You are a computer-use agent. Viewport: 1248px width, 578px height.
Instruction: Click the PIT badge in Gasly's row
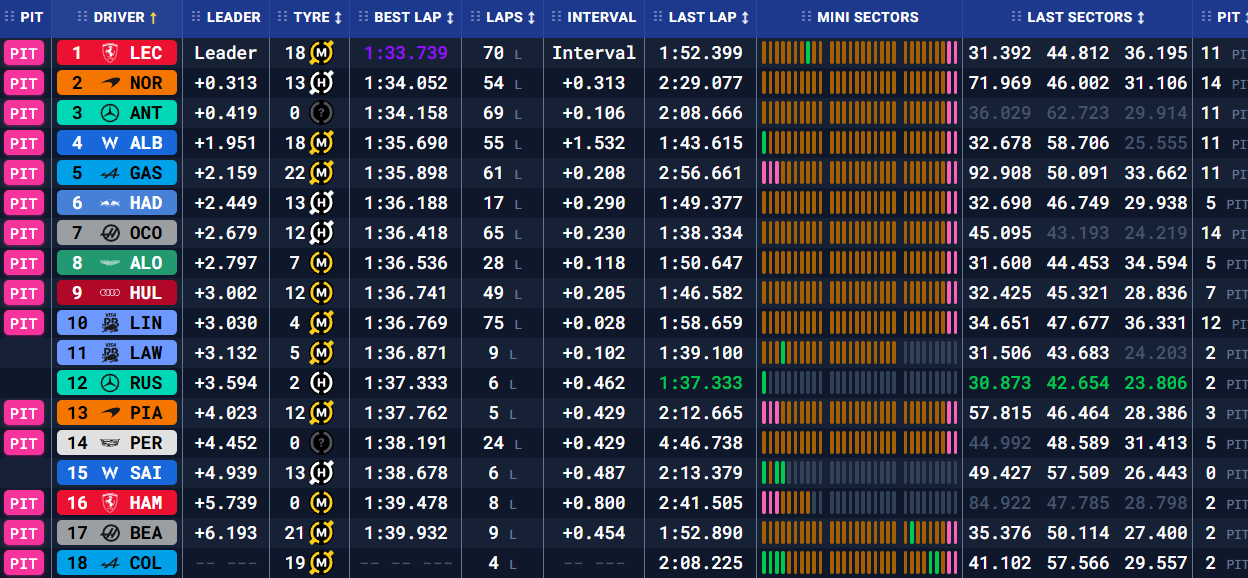point(24,173)
